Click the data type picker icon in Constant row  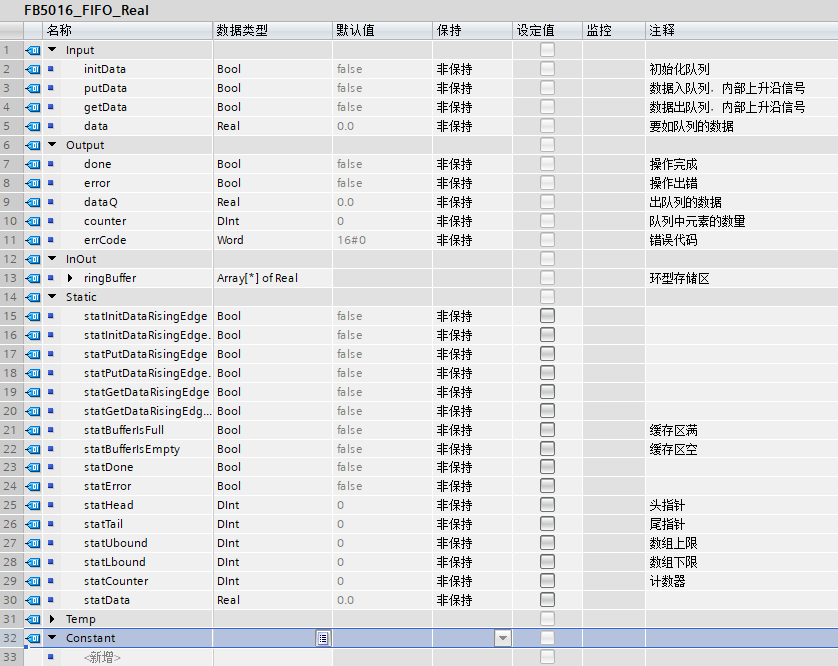[x=323, y=638]
